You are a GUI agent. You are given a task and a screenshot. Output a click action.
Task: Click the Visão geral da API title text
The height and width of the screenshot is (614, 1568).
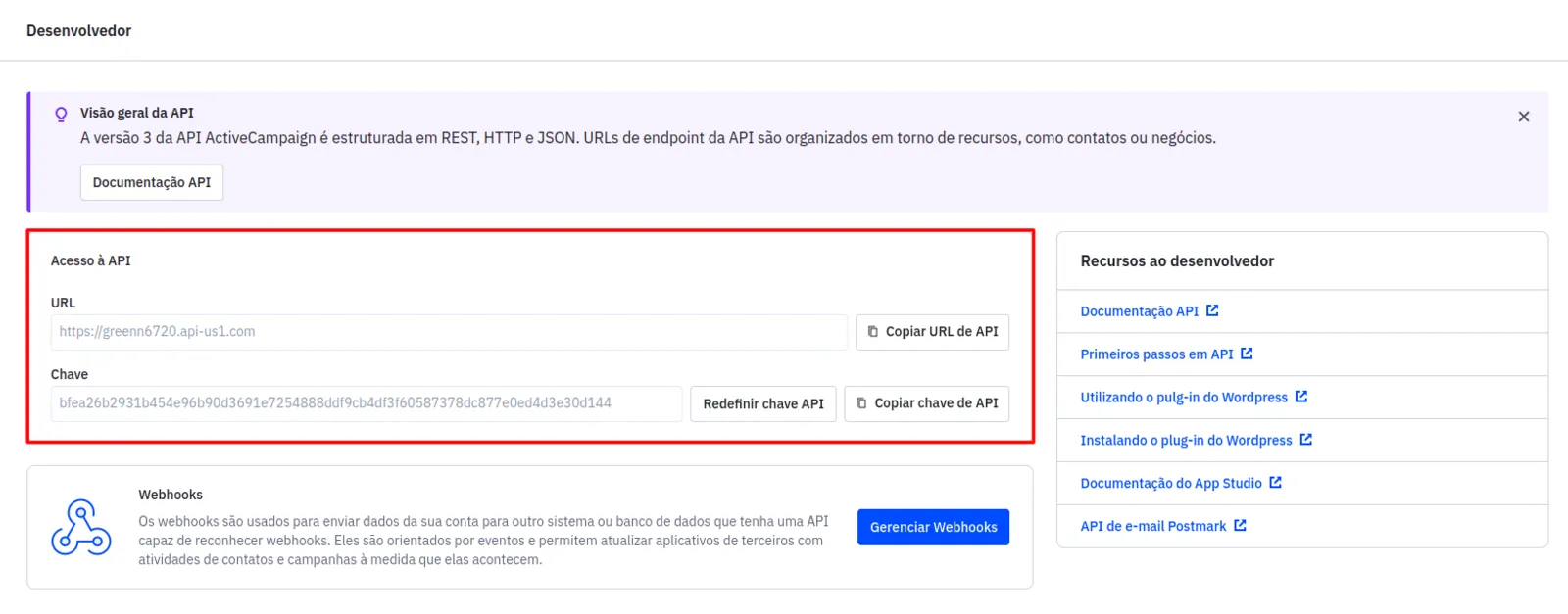[x=137, y=114]
